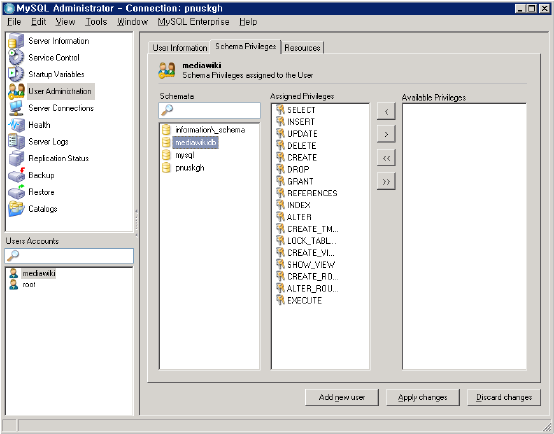The width and height of the screenshot is (554, 434).
Task: Open the Catalogs folder icon
Action: 16,209
